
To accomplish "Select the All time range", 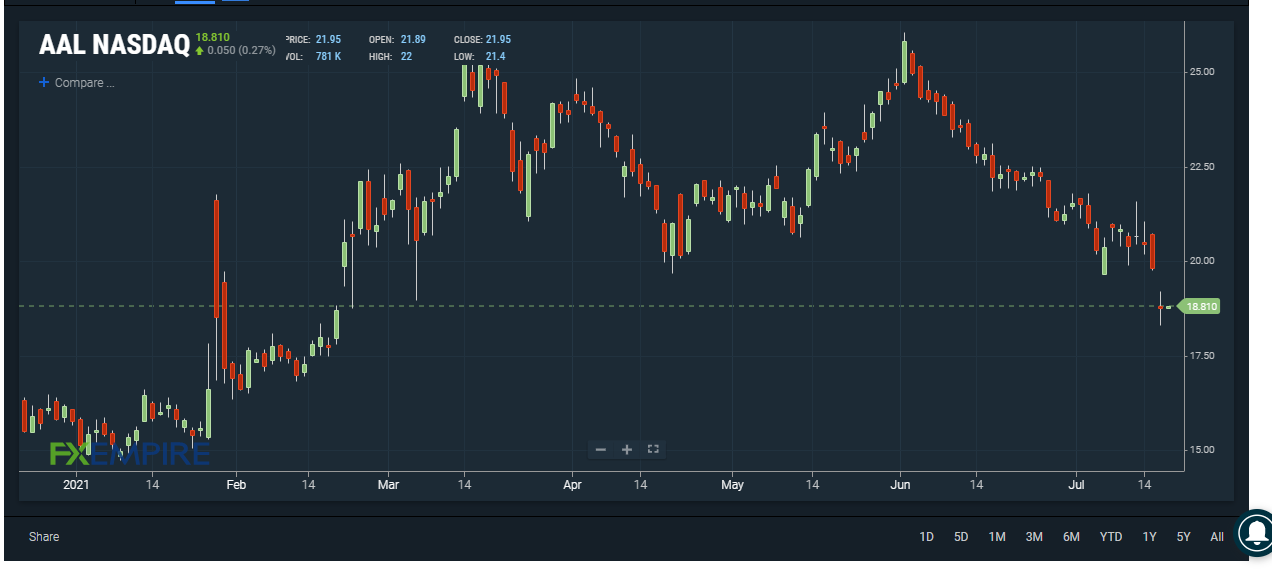I will pos(1217,537).
